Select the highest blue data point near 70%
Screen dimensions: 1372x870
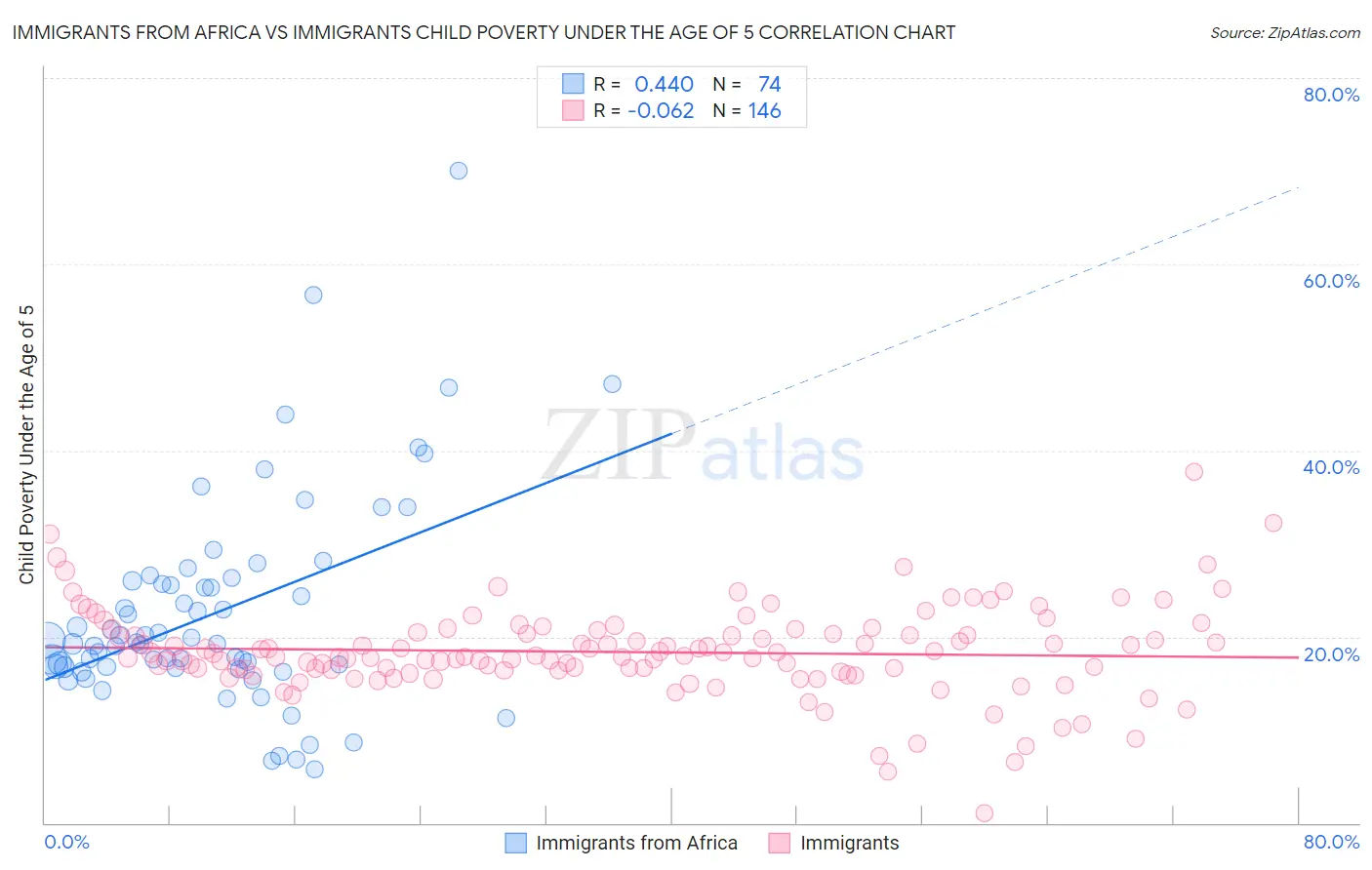pyautogui.click(x=458, y=171)
